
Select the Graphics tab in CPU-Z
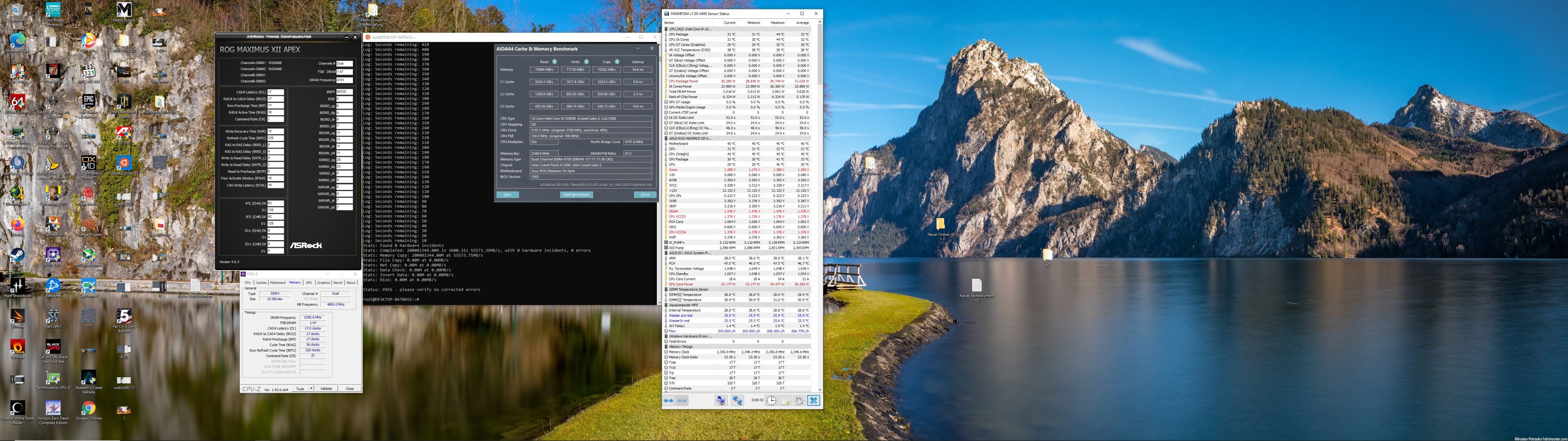click(x=323, y=283)
